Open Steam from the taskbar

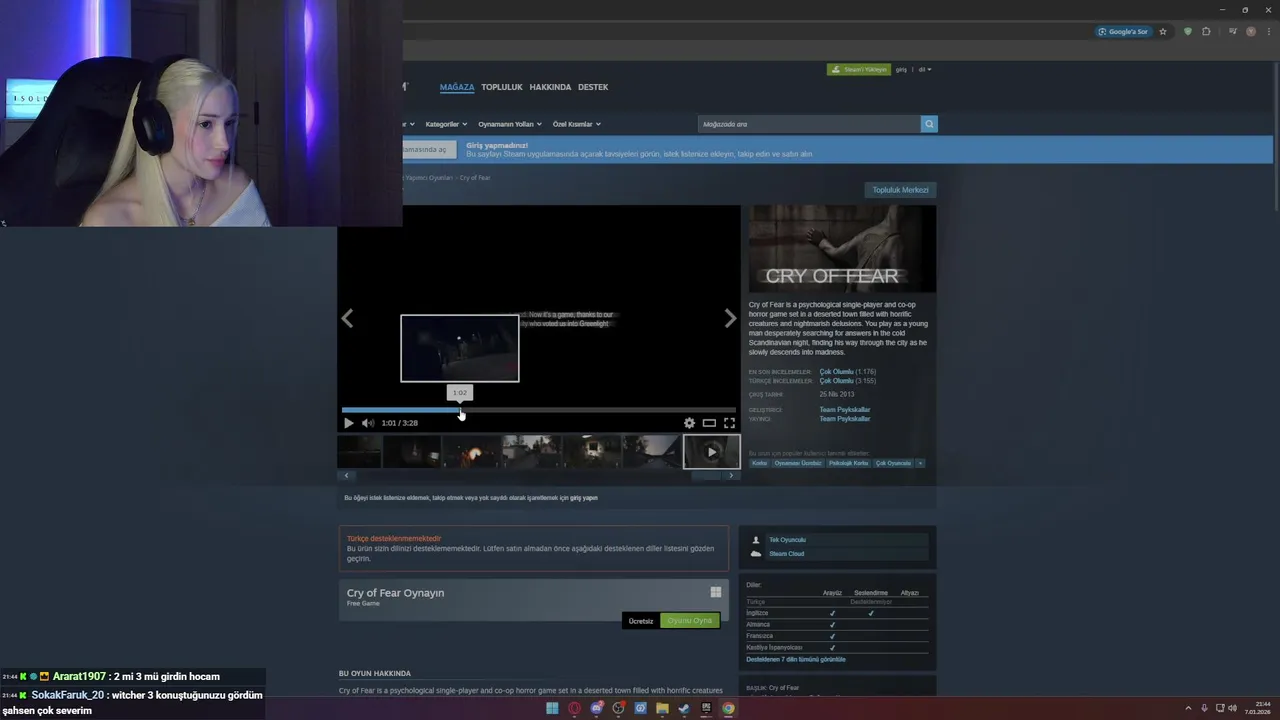[684, 708]
